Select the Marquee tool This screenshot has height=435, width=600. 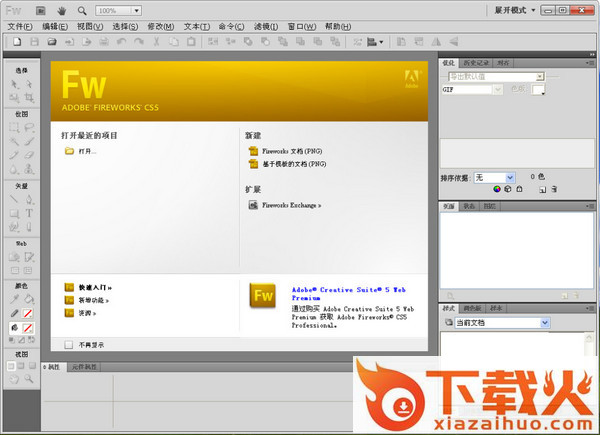point(14,127)
